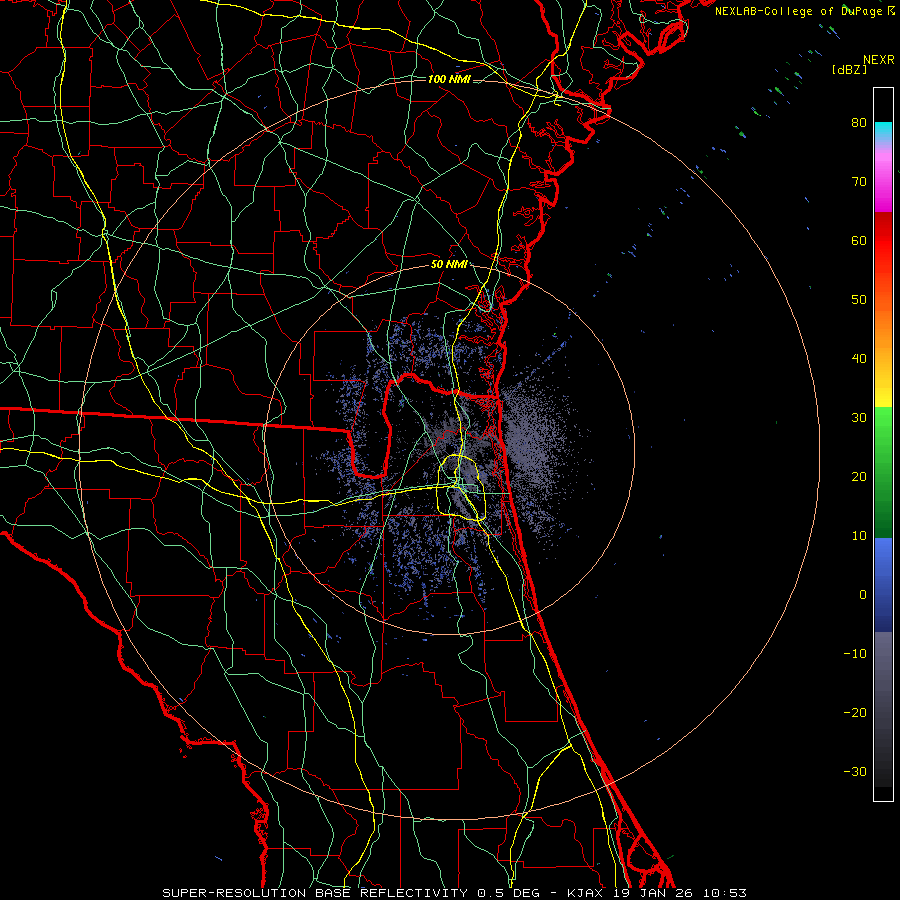900x900 pixels.
Task: Click the "-20" value on the dBZ scale
Action: (x=855, y=712)
